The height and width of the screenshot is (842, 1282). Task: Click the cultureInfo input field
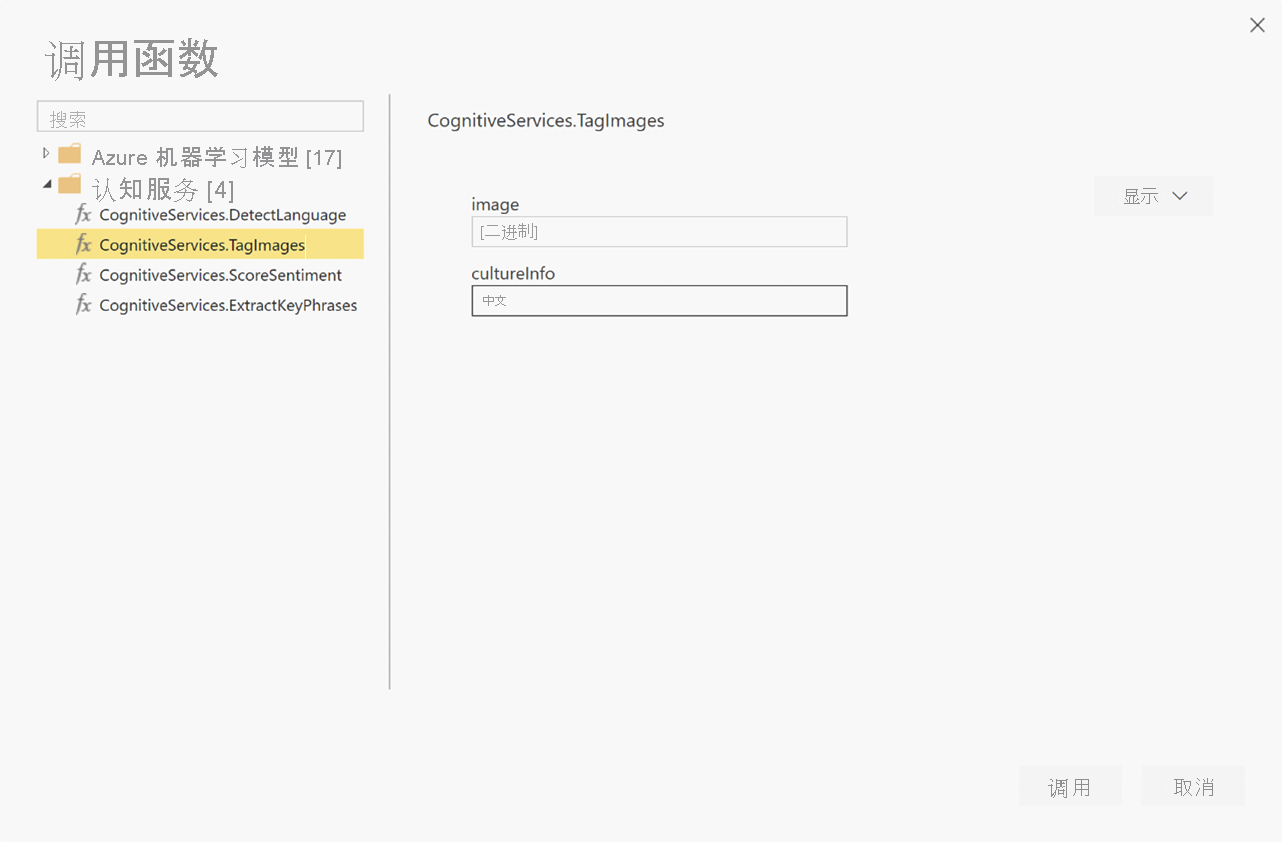click(659, 300)
